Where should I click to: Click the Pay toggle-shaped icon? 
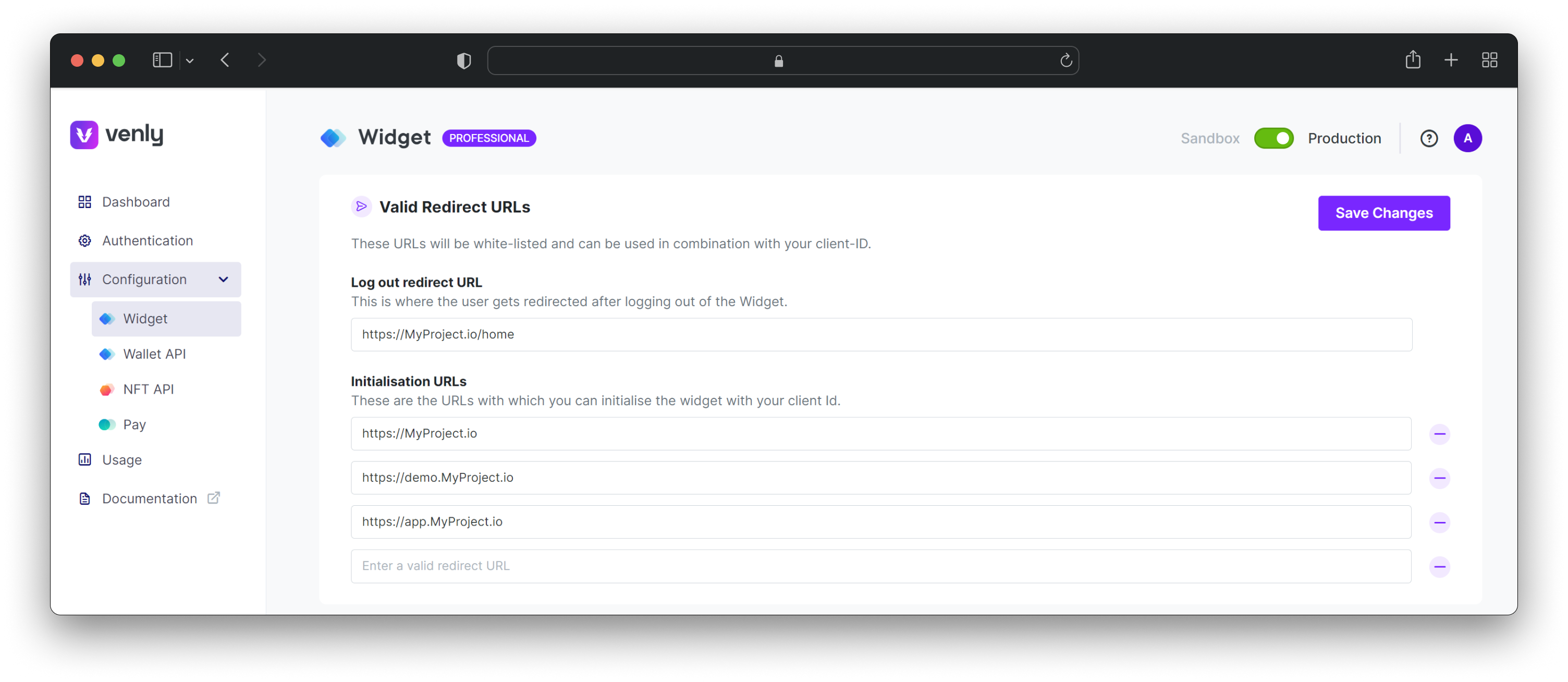click(106, 424)
